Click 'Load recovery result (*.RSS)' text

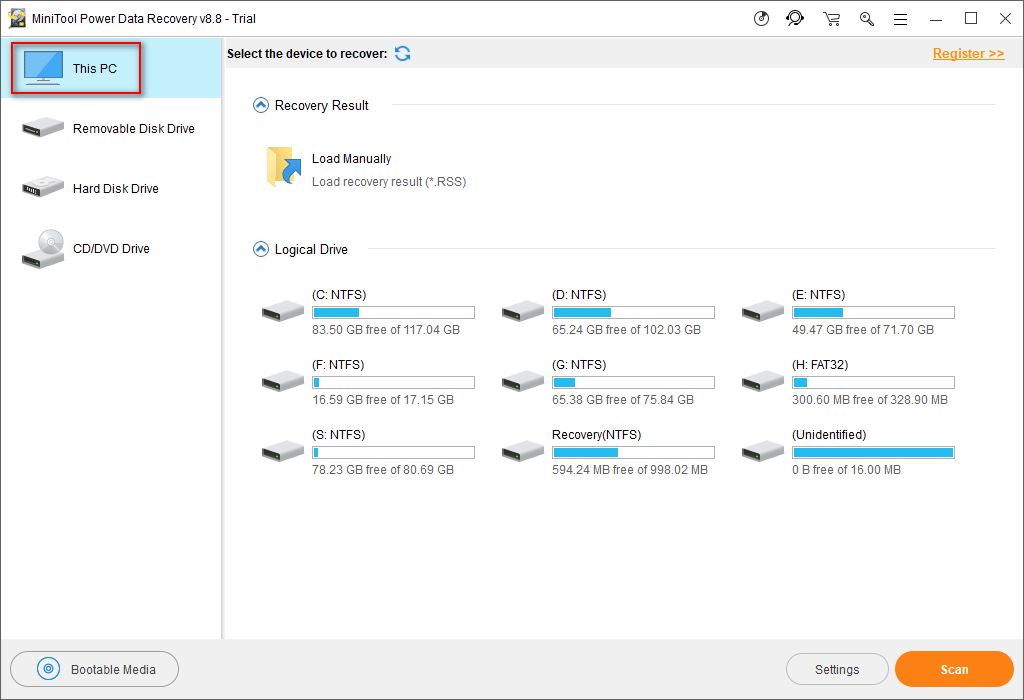[x=389, y=182]
